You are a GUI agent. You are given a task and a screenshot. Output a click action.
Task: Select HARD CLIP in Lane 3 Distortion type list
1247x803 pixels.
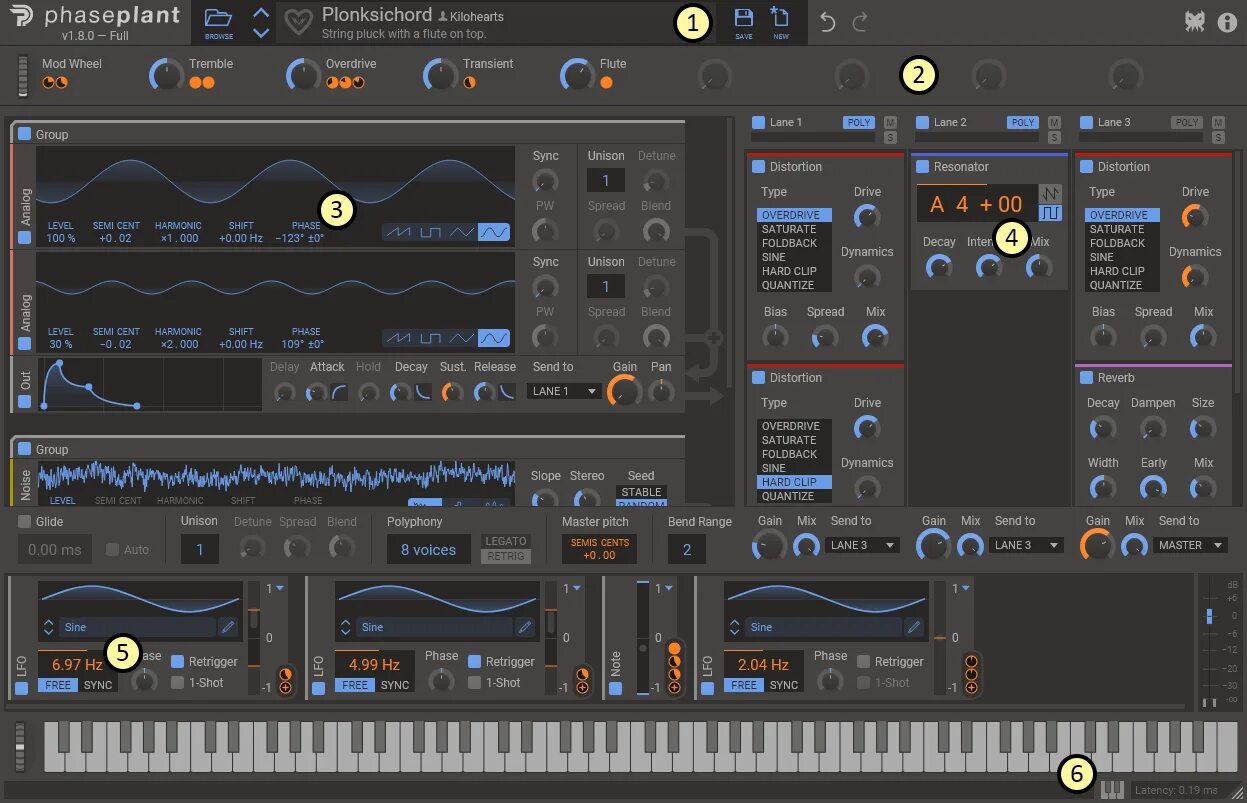[1122, 271]
